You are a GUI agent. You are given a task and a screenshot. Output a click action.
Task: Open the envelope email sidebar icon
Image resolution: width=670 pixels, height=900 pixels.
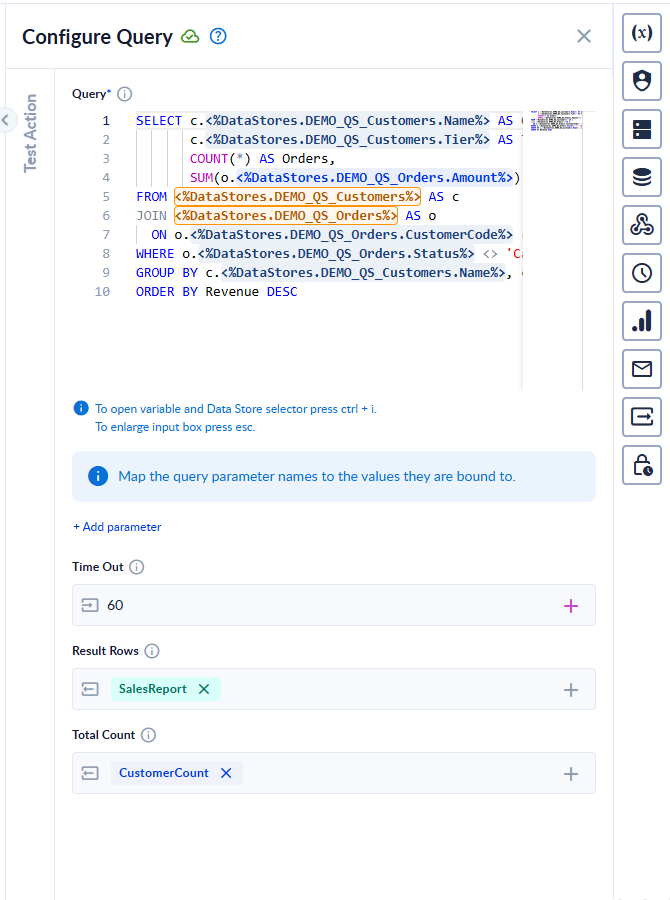(x=642, y=368)
